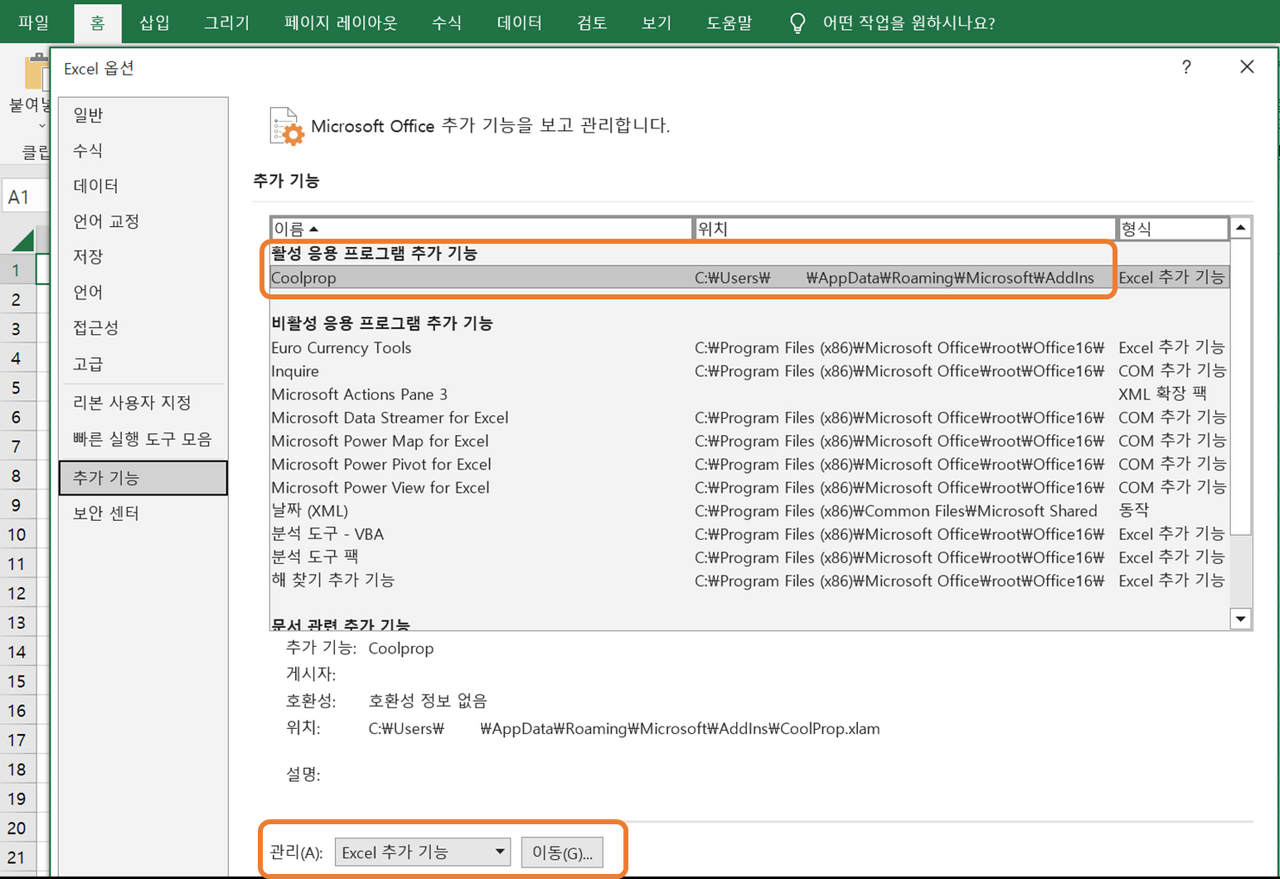Click the lightbulb Tell Me icon
This screenshot has height=879, width=1280.
coord(797,23)
